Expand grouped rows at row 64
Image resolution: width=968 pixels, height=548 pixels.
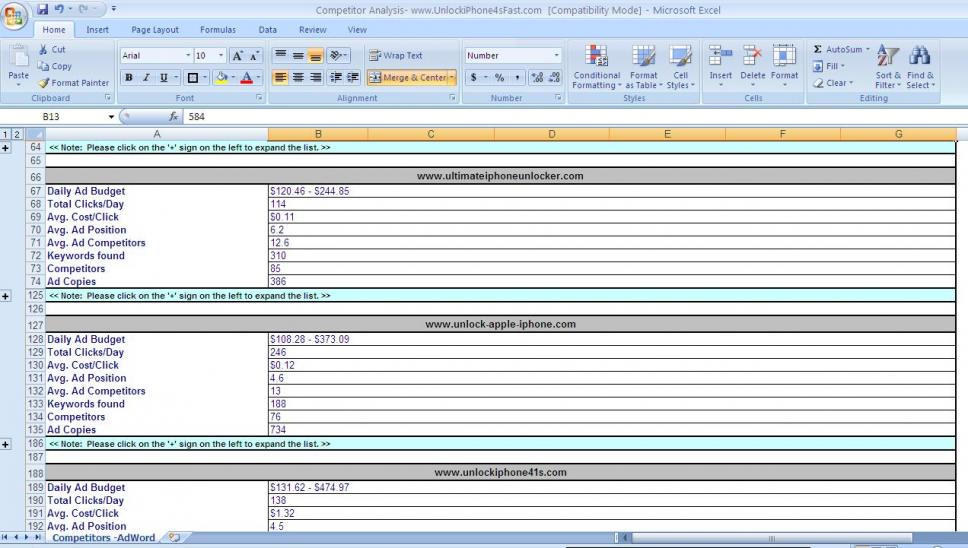coord(6,147)
